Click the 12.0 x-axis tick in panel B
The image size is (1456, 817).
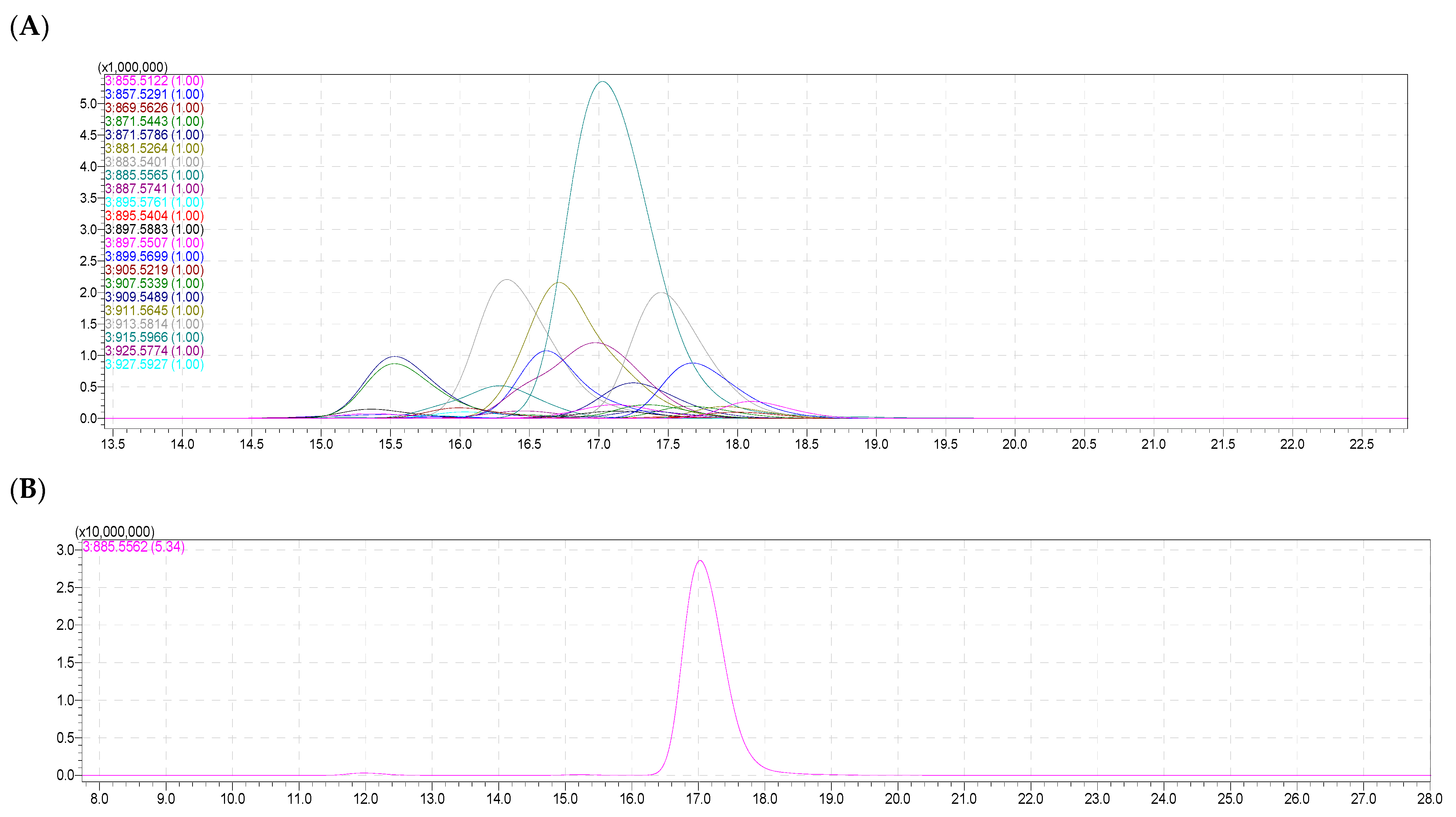[366, 799]
